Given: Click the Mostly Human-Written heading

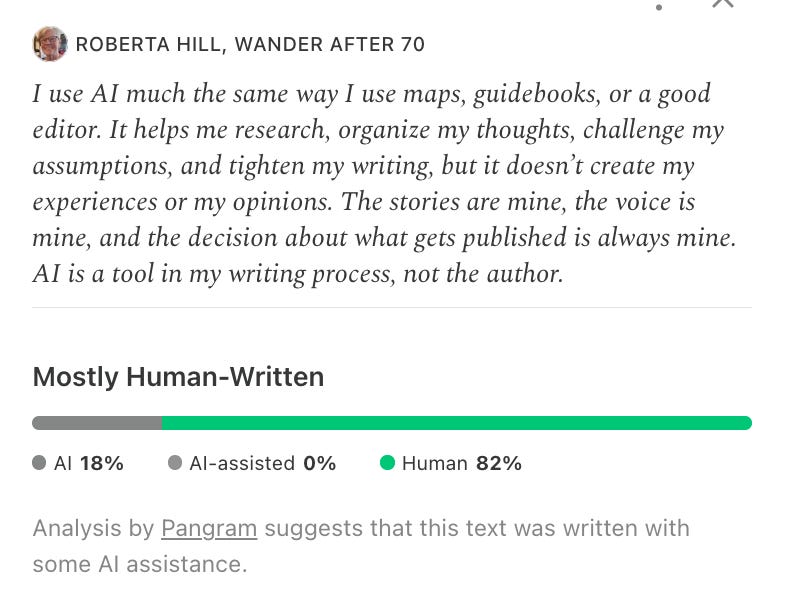Looking at the screenshot, I should click(x=178, y=377).
